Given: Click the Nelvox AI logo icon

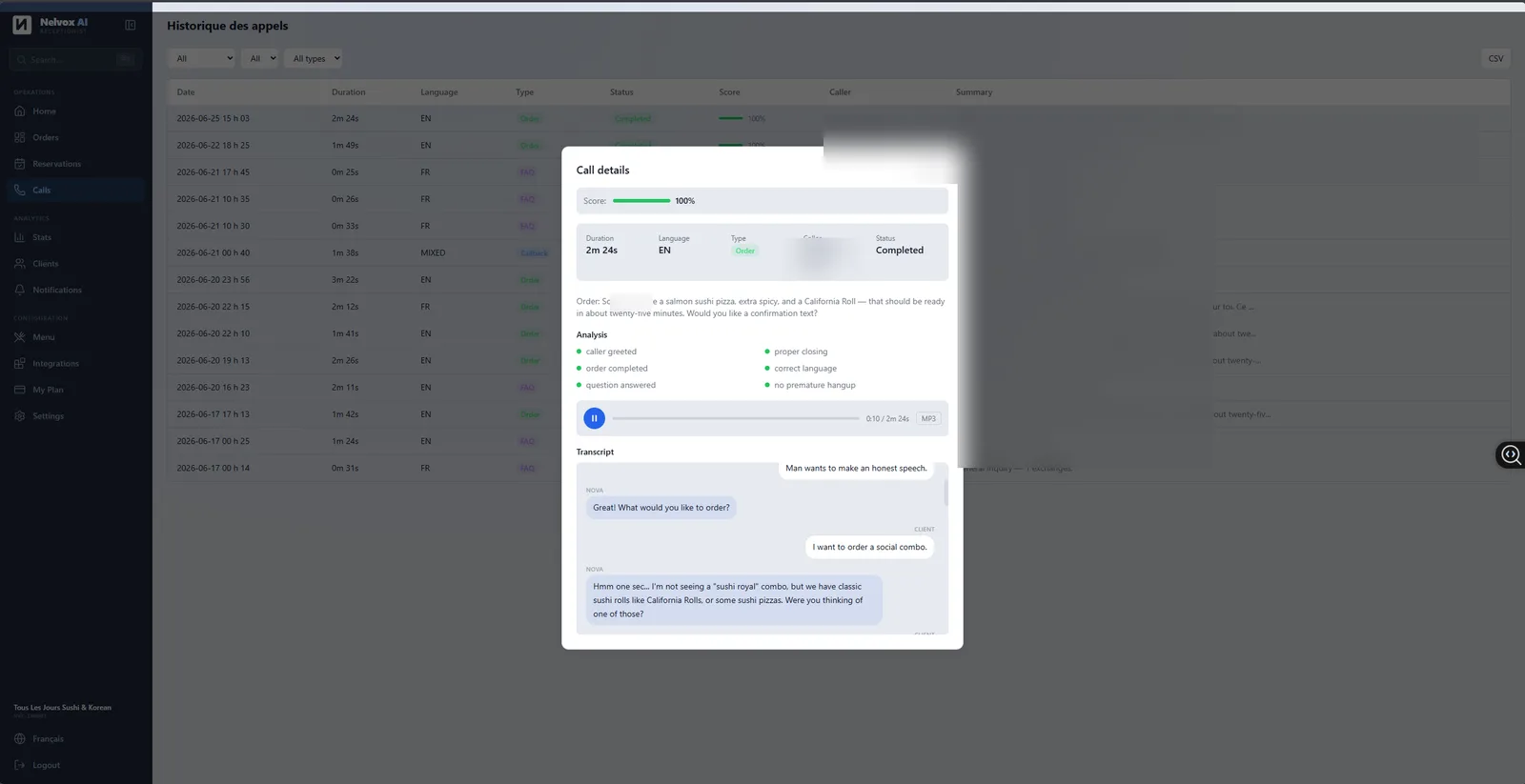Looking at the screenshot, I should [x=22, y=25].
